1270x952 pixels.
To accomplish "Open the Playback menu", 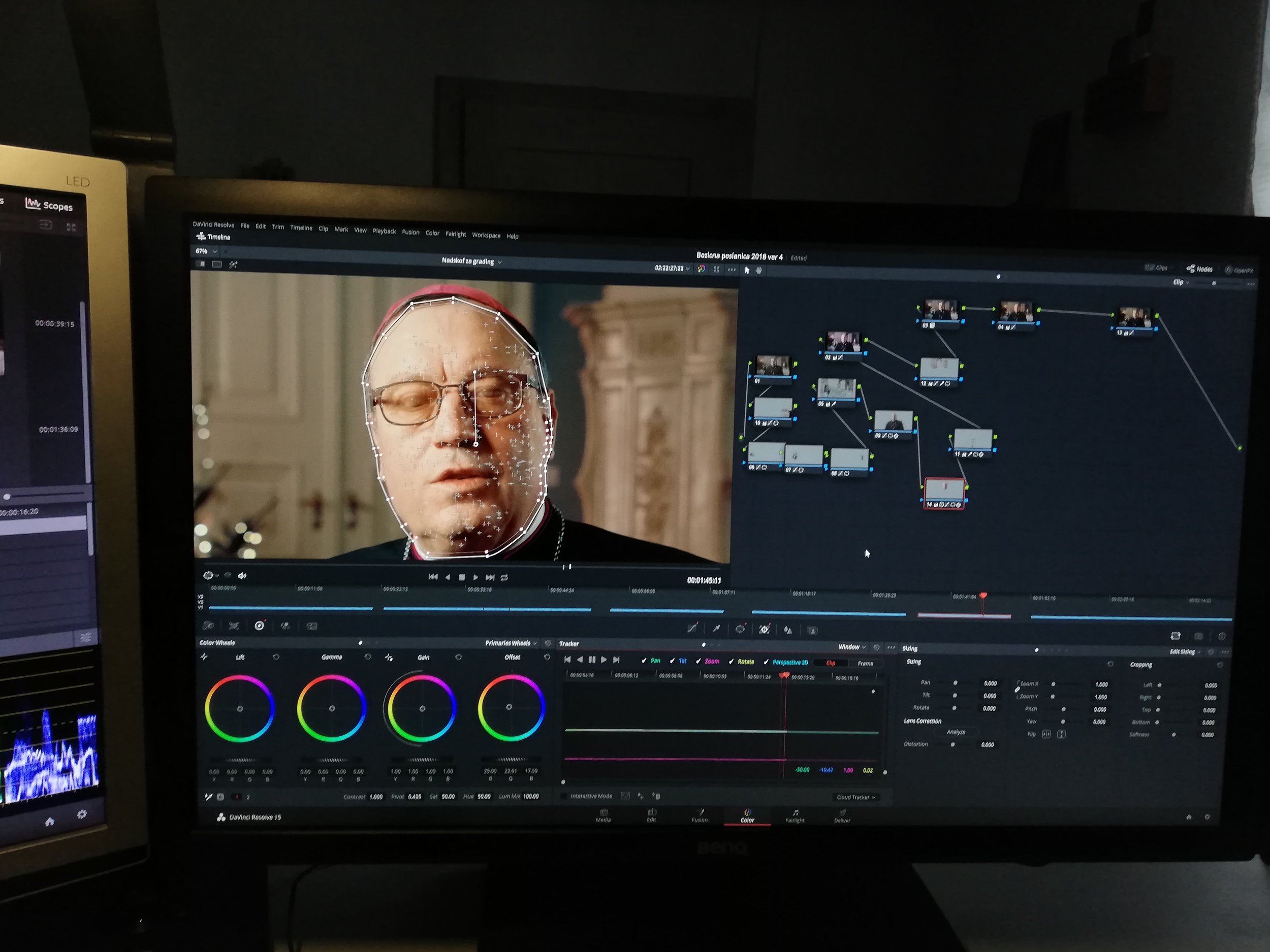I will 384,231.
